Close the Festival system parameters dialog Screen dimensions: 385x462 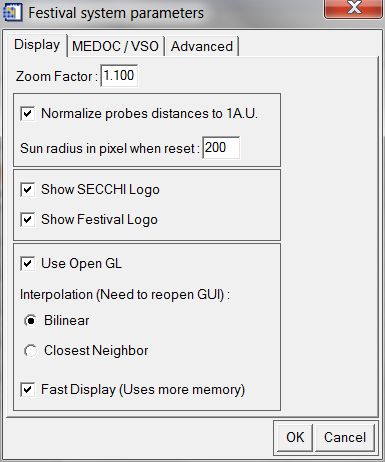(x=353, y=8)
